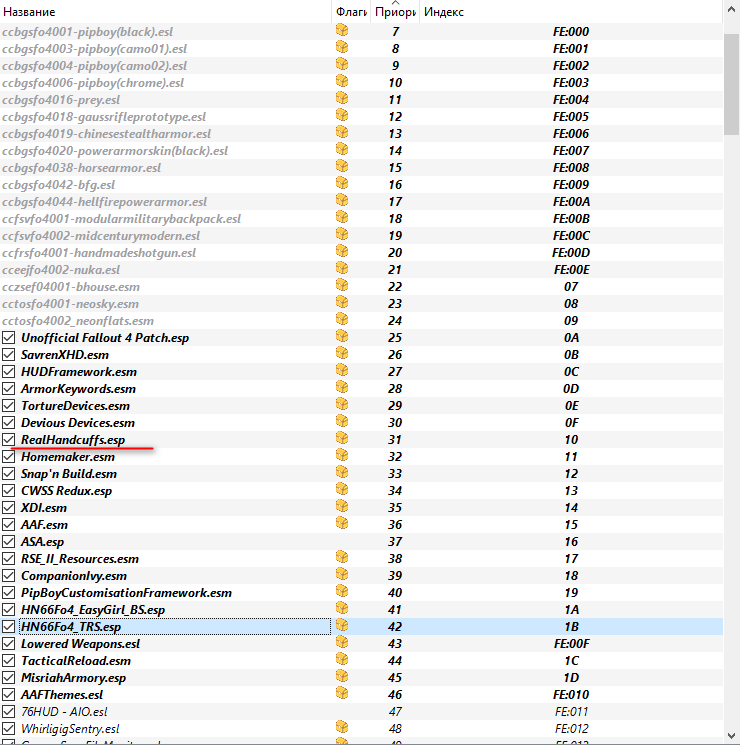Click priority value 22

pos(395,287)
